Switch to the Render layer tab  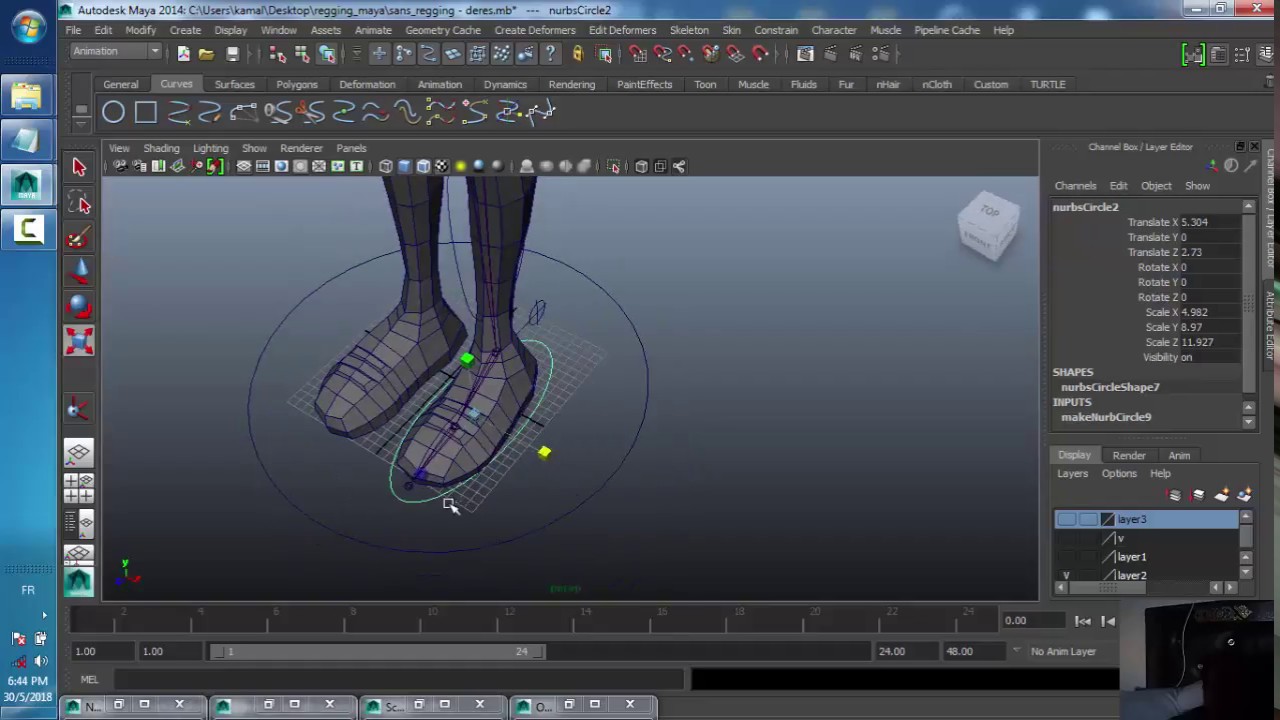click(x=1129, y=455)
